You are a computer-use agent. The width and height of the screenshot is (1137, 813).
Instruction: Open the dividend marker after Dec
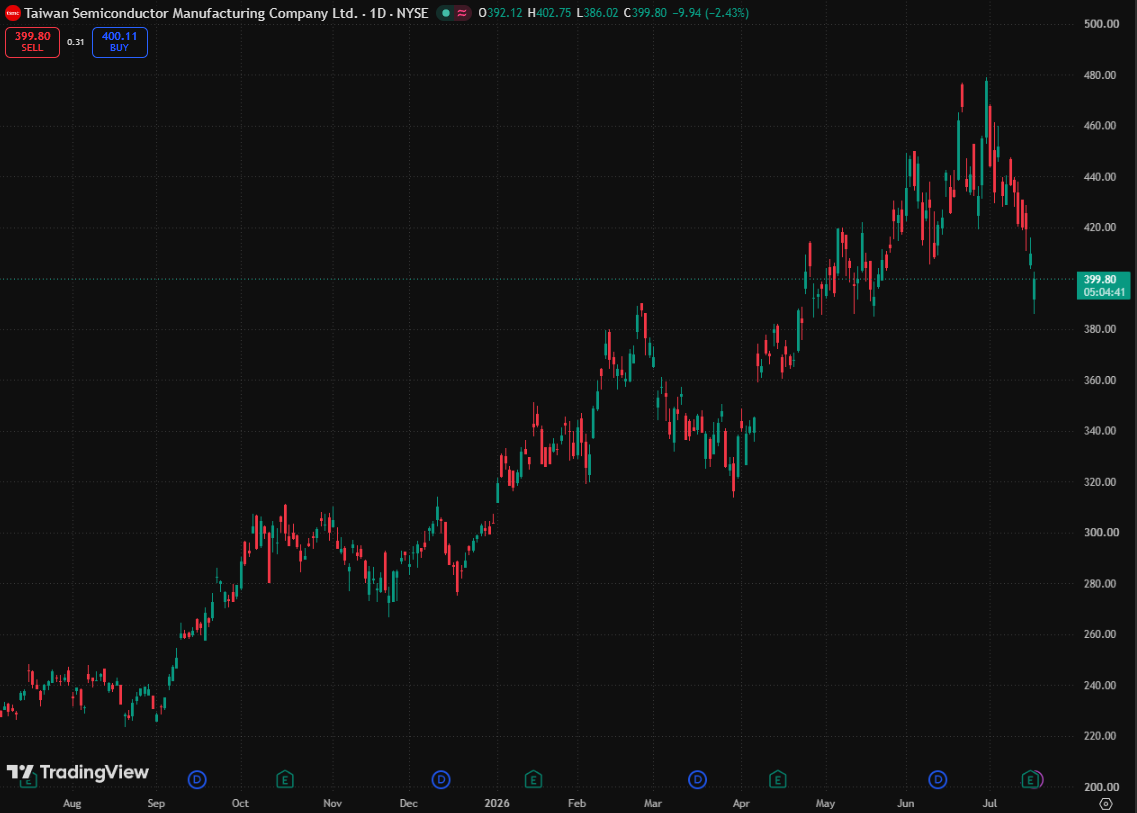pyautogui.click(x=441, y=780)
